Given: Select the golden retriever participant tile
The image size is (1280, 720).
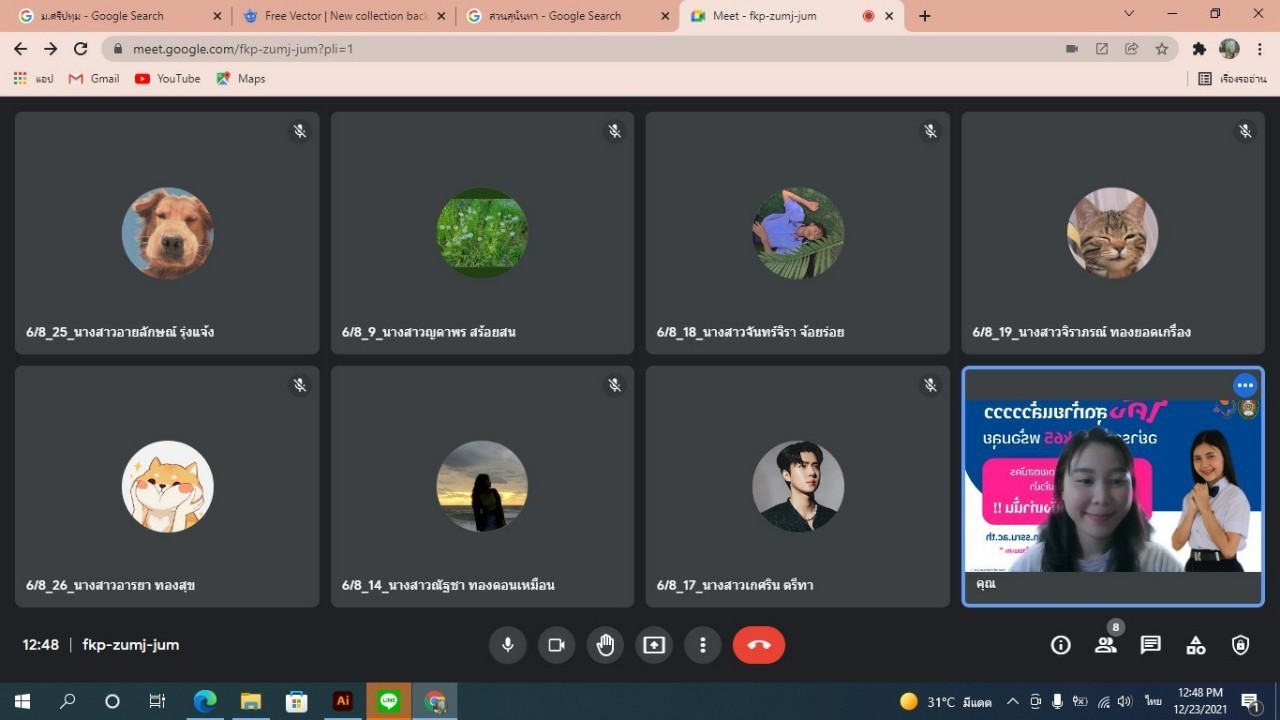Looking at the screenshot, I should (167, 233).
